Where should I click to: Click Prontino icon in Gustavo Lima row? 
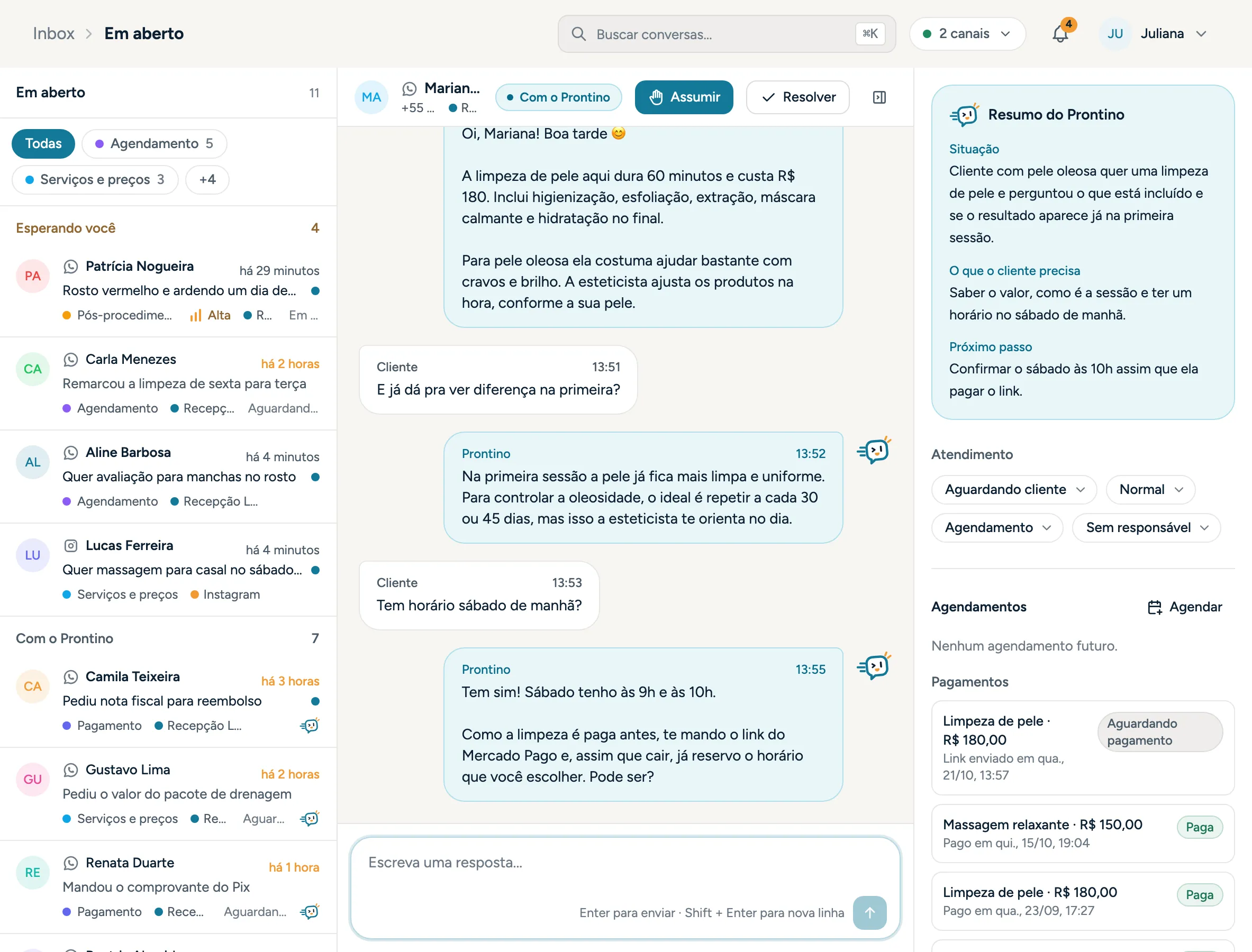coord(310,818)
